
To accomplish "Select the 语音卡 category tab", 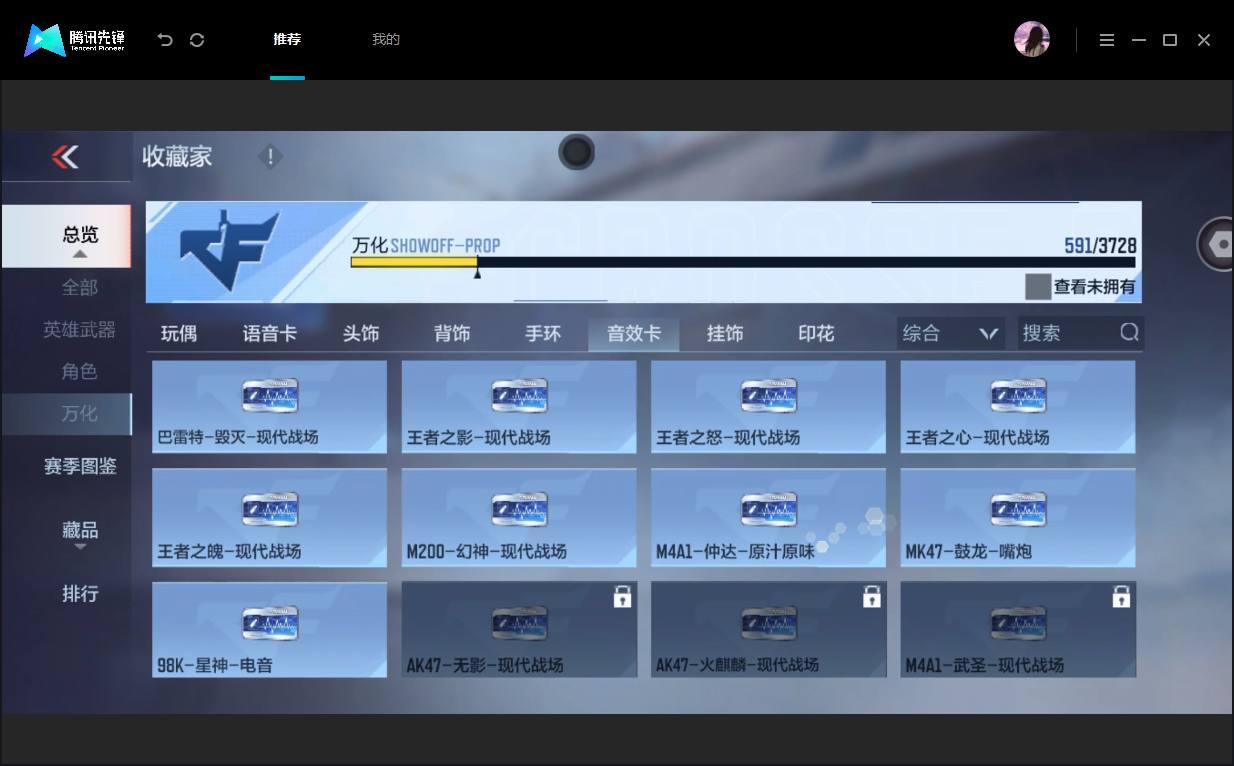I will [x=269, y=333].
